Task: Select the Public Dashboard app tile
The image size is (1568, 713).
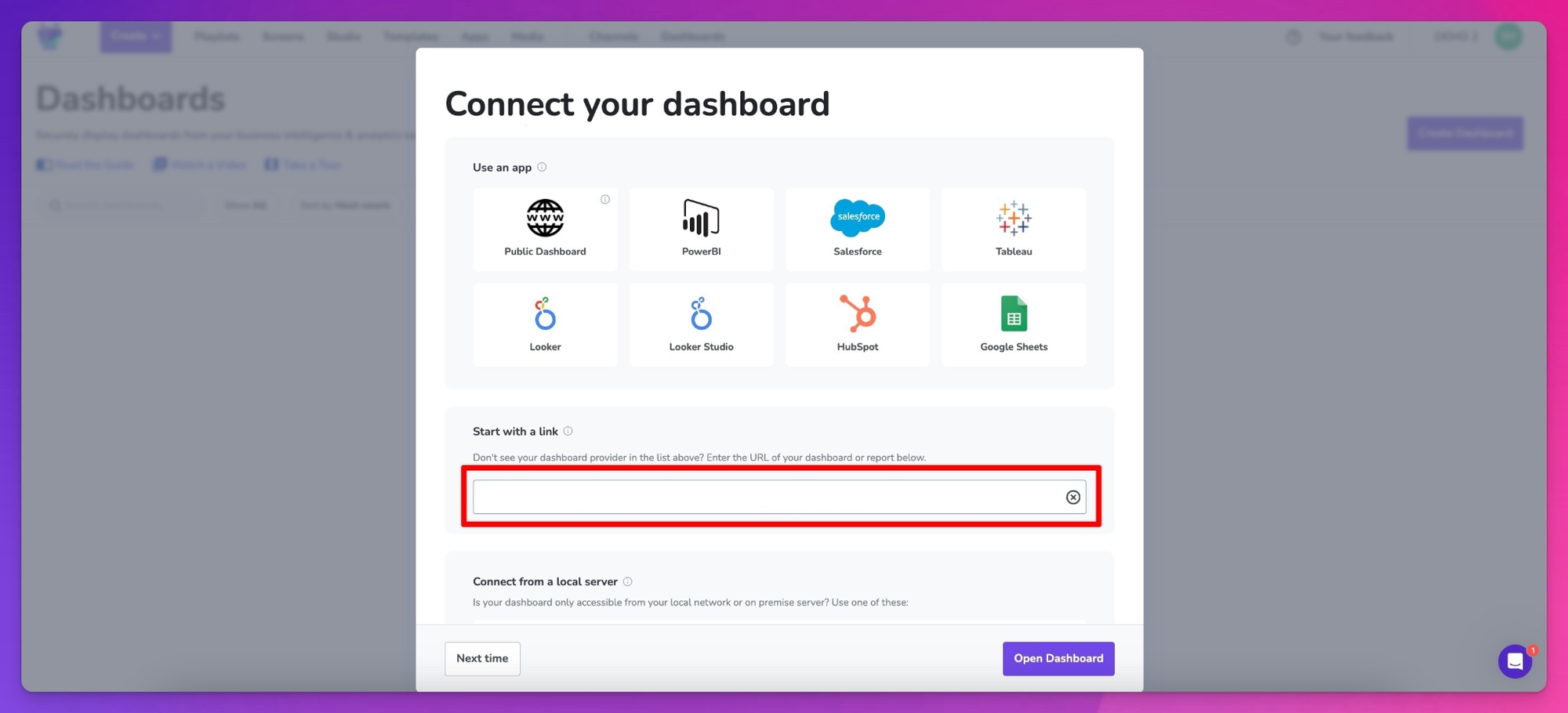Action: [x=545, y=229]
